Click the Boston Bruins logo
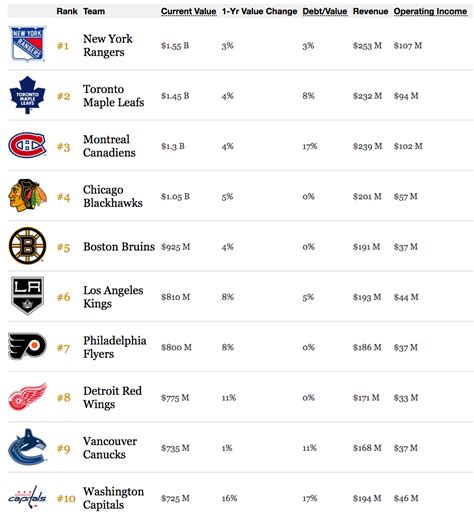Image resolution: width=474 pixels, height=522 pixels. (27, 246)
